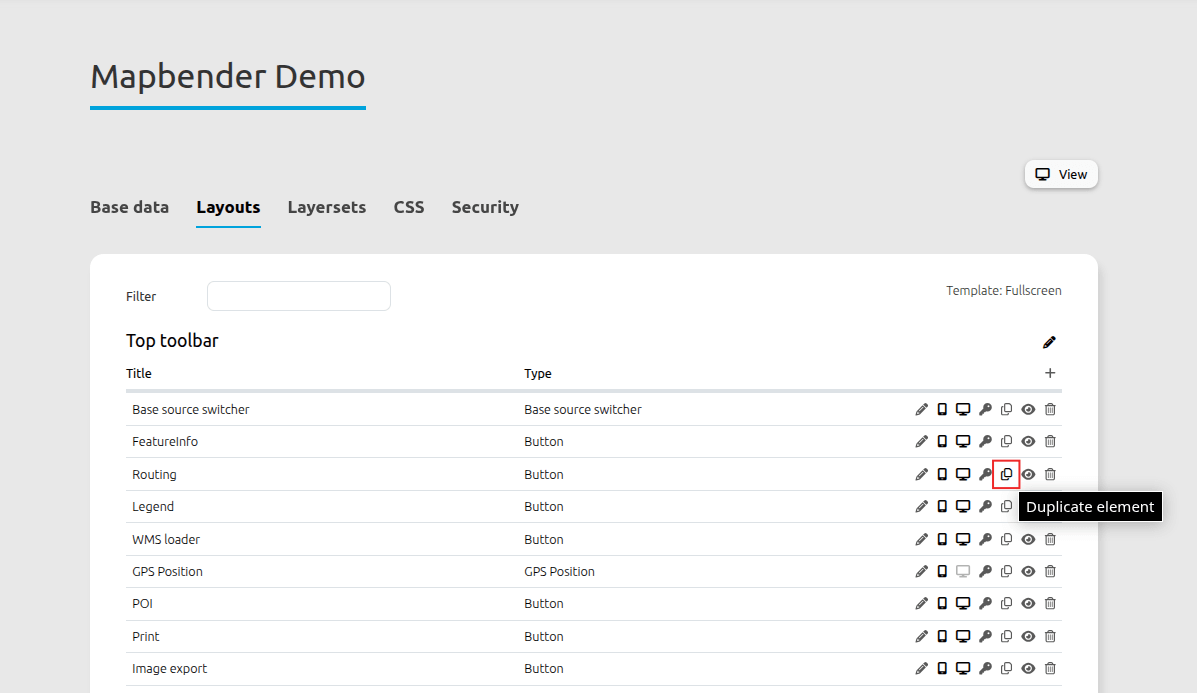Add a new element to Top toolbar
1197x693 pixels.
[x=1050, y=373]
